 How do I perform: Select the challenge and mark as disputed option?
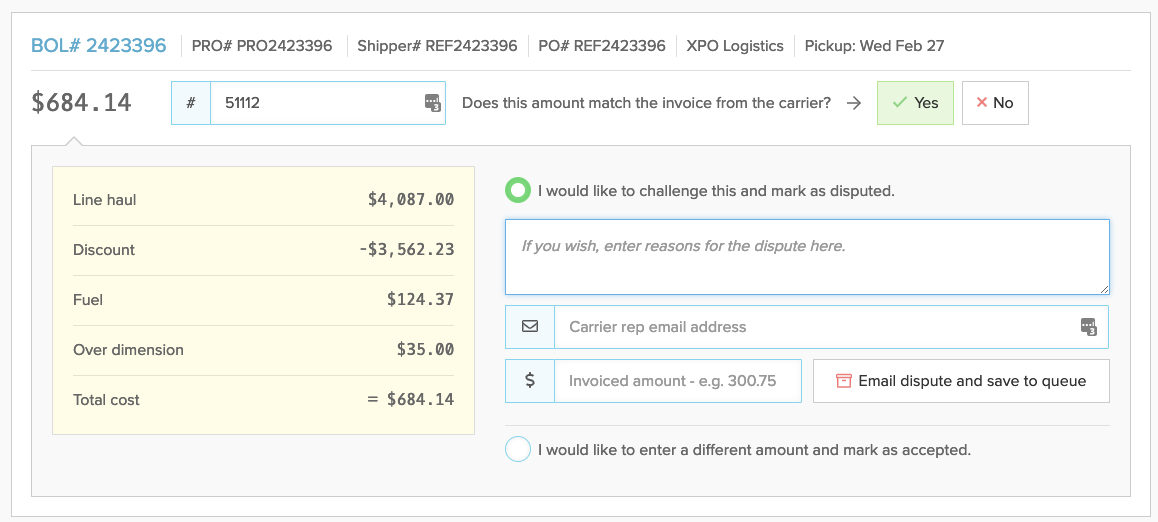(518, 190)
